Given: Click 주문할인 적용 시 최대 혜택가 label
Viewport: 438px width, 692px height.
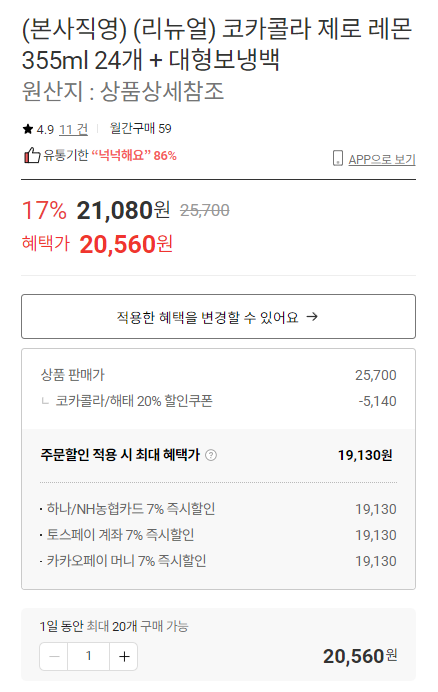Looking at the screenshot, I should click(120, 455).
